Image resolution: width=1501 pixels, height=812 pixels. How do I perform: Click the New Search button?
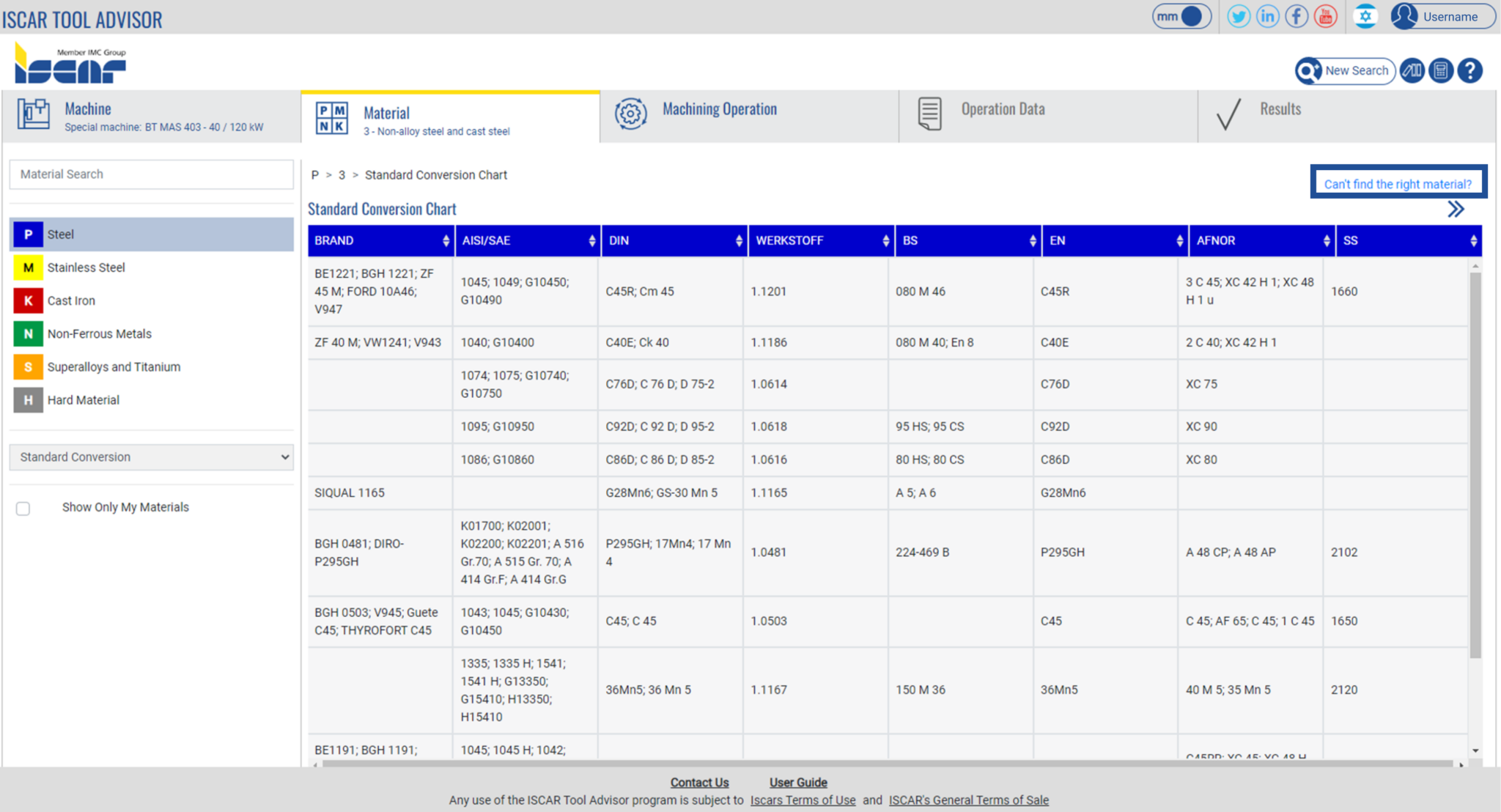(1345, 71)
